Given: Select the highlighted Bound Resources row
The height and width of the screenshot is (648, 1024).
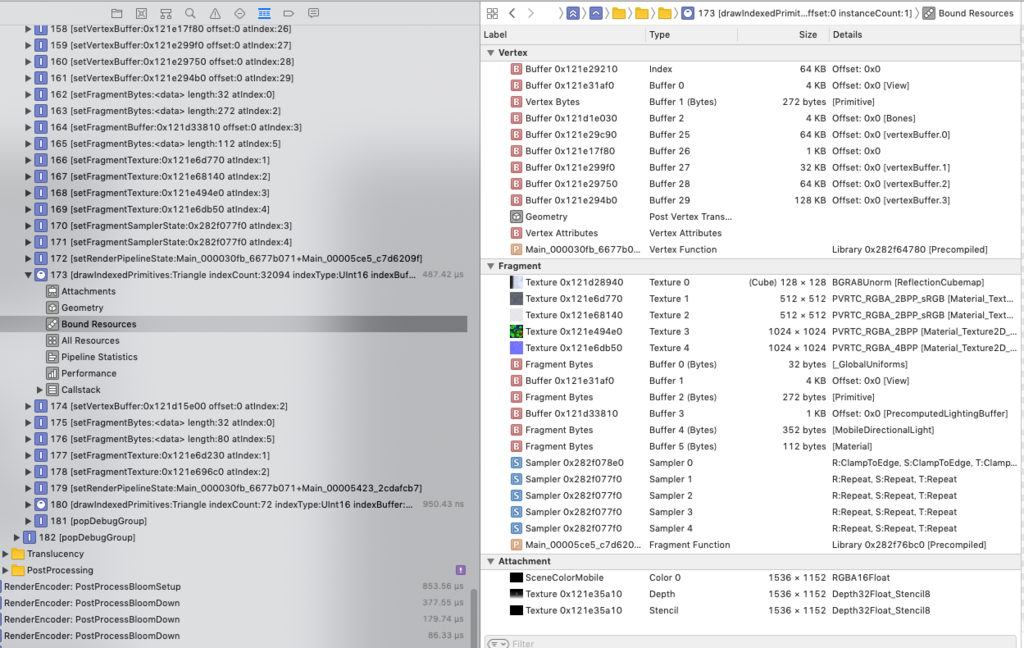Looking at the screenshot, I should (x=234, y=324).
